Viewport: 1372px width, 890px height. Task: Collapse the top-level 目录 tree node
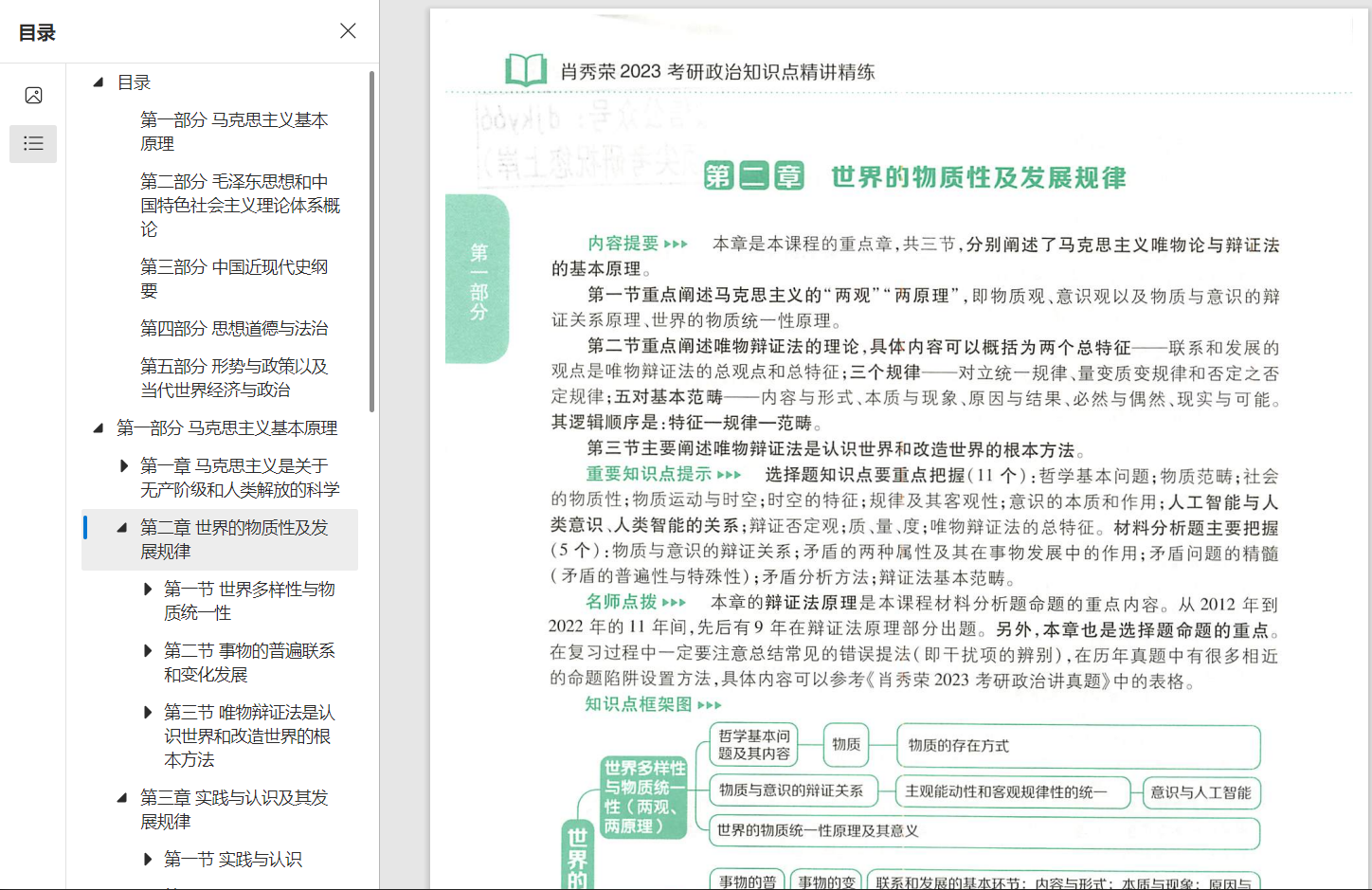click(x=98, y=82)
